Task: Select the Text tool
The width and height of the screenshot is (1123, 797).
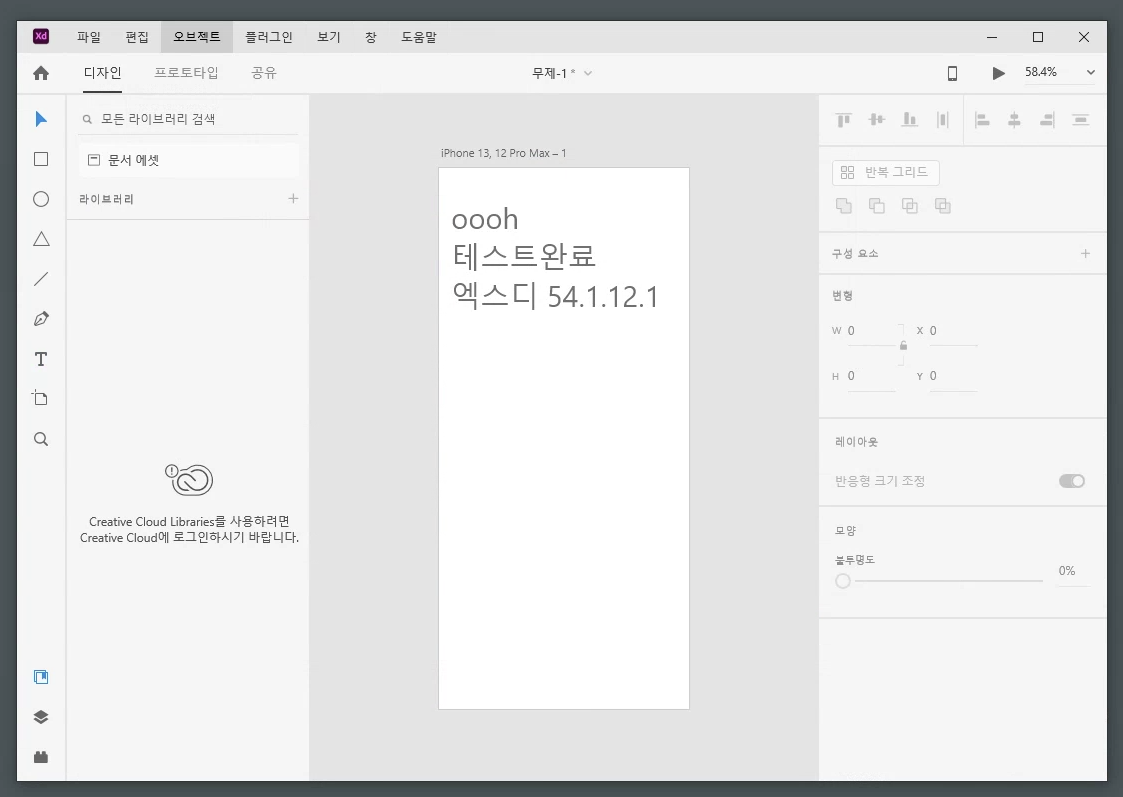Action: click(41, 359)
